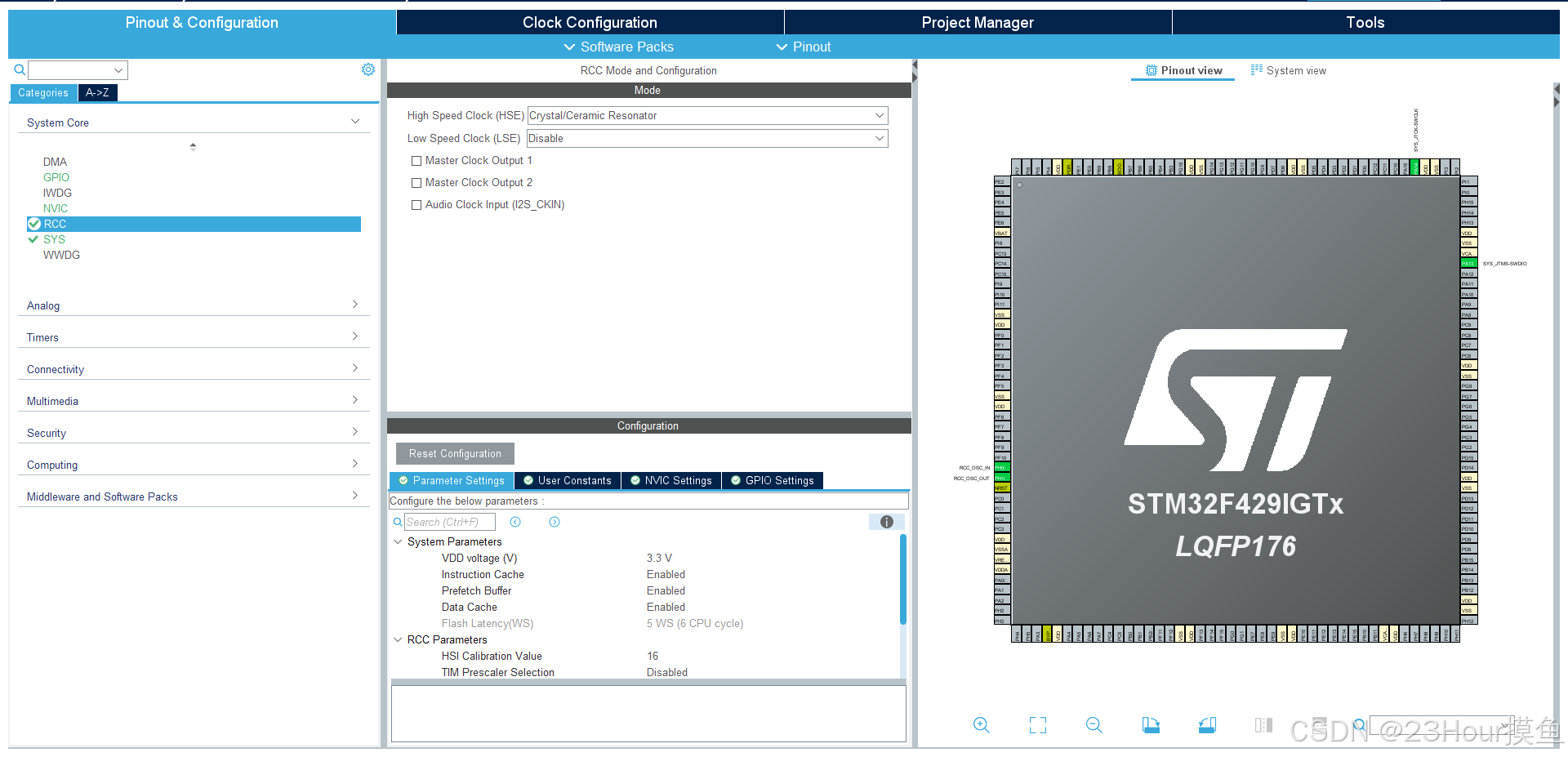Open the High Speed Clock (HSE) dropdown
Screen dimensions: 1568x757
[x=879, y=115]
